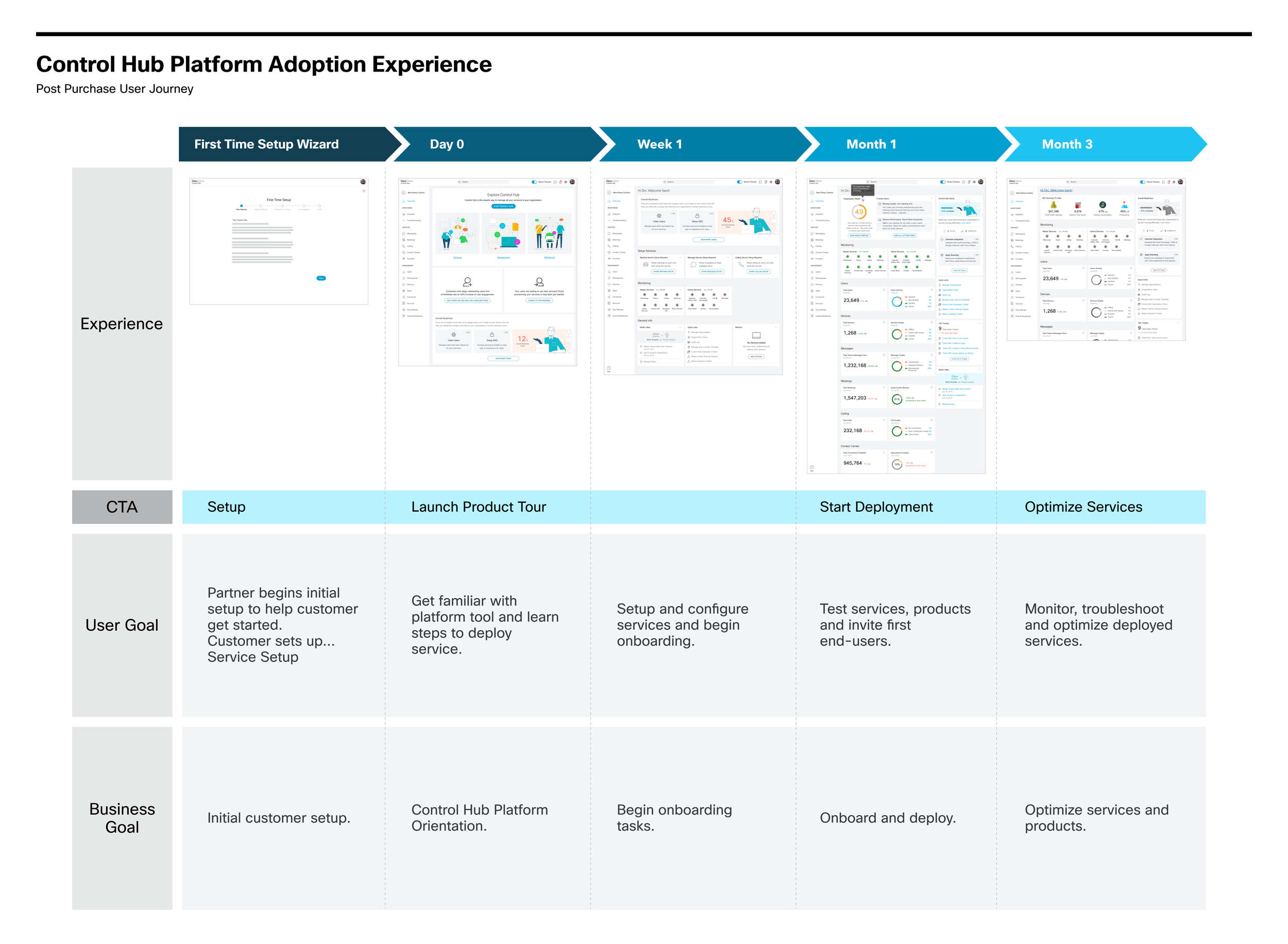Click user avatar in First Time Setup mockup
The width and height of the screenshot is (1288, 944).
pyautogui.click(x=363, y=182)
